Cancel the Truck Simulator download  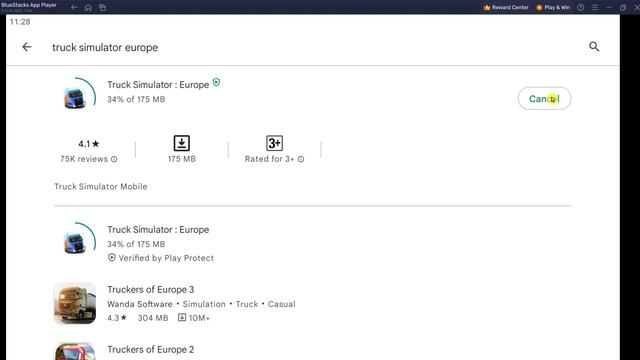pyautogui.click(x=544, y=98)
